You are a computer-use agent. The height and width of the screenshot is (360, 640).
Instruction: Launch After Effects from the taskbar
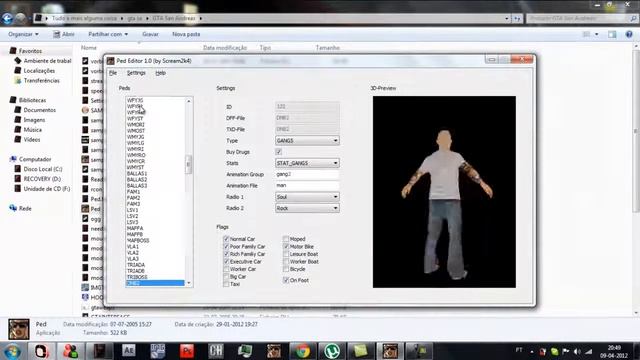pos(129,351)
